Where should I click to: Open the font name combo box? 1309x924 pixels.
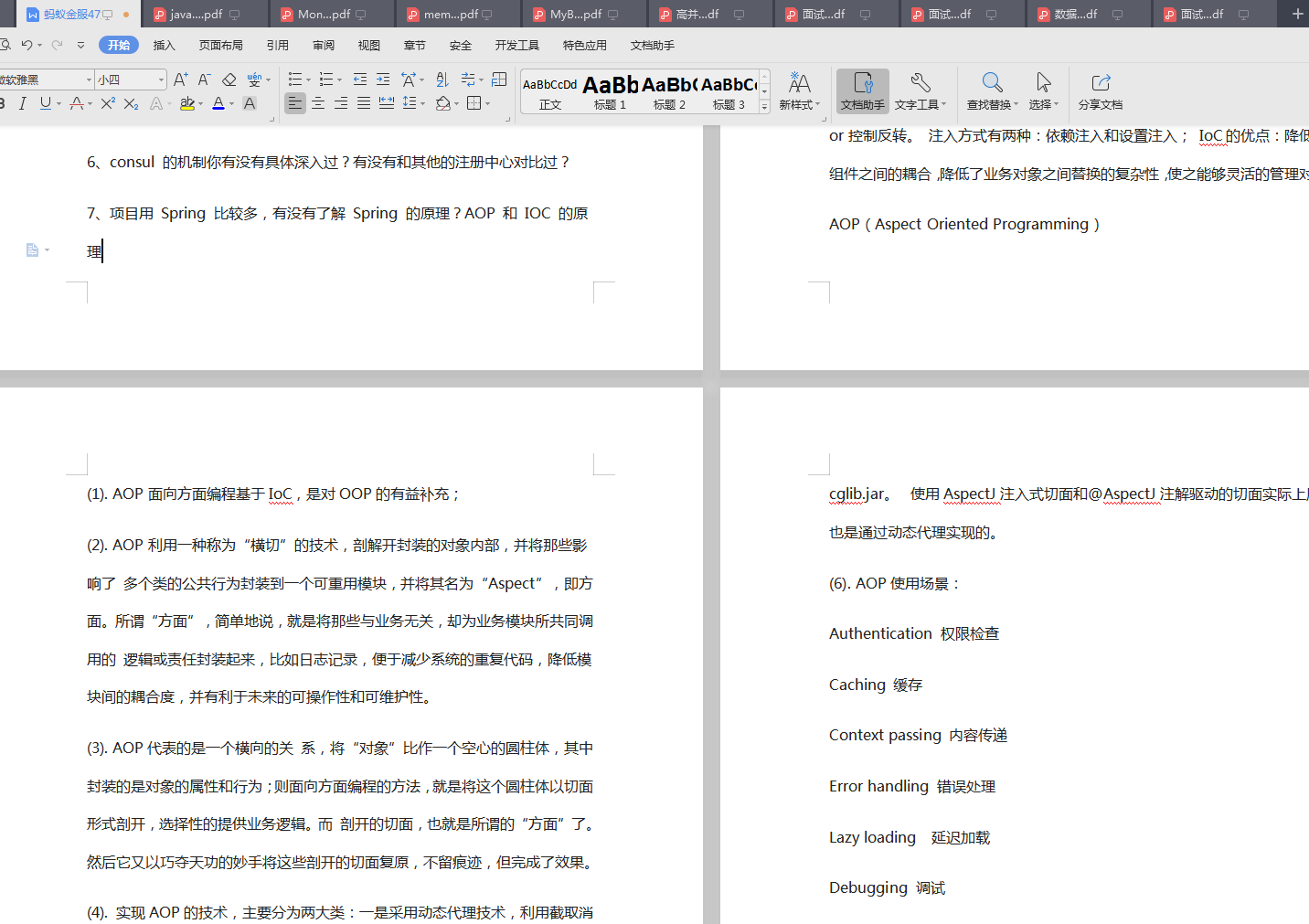[x=47, y=80]
